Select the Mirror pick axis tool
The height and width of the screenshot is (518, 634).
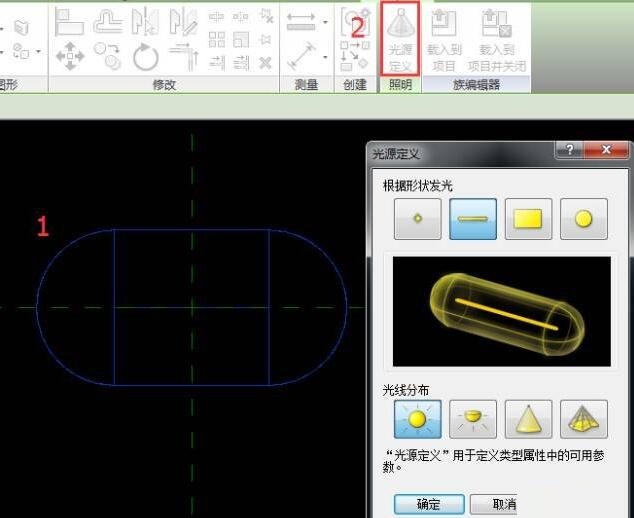pos(145,20)
